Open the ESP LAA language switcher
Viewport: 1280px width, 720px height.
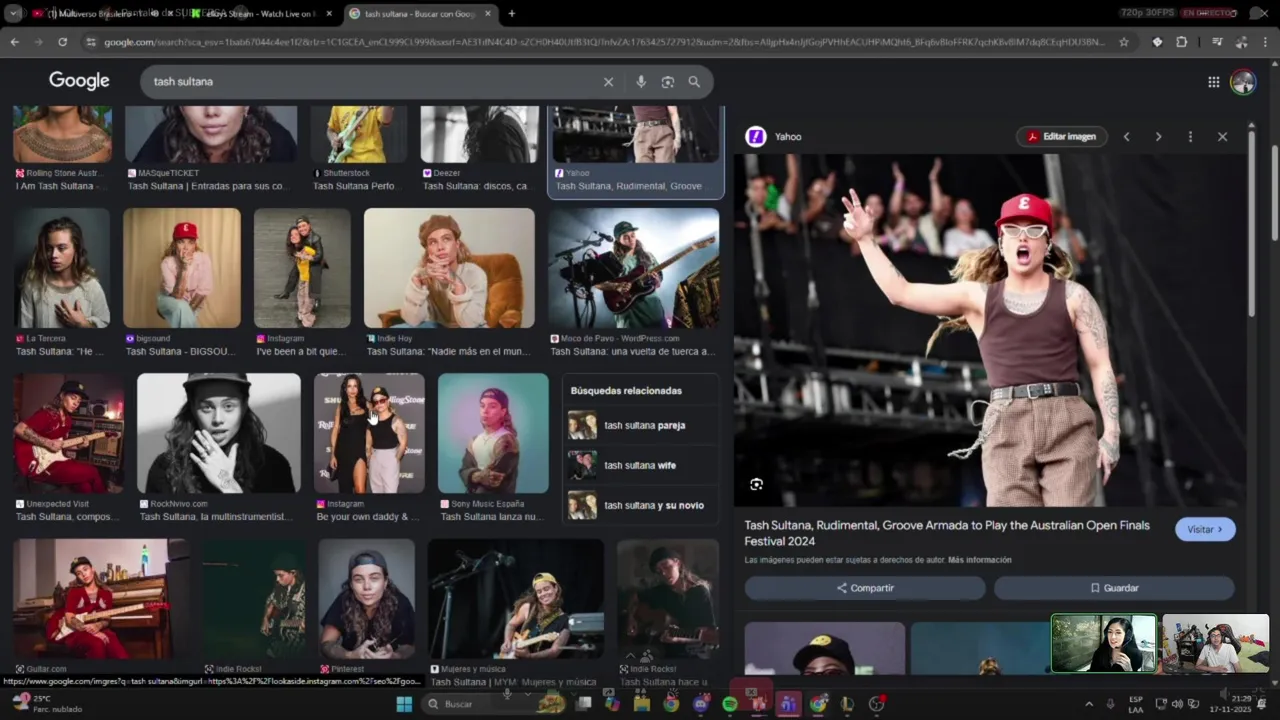pyautogui.click(x=1136, y=704)
